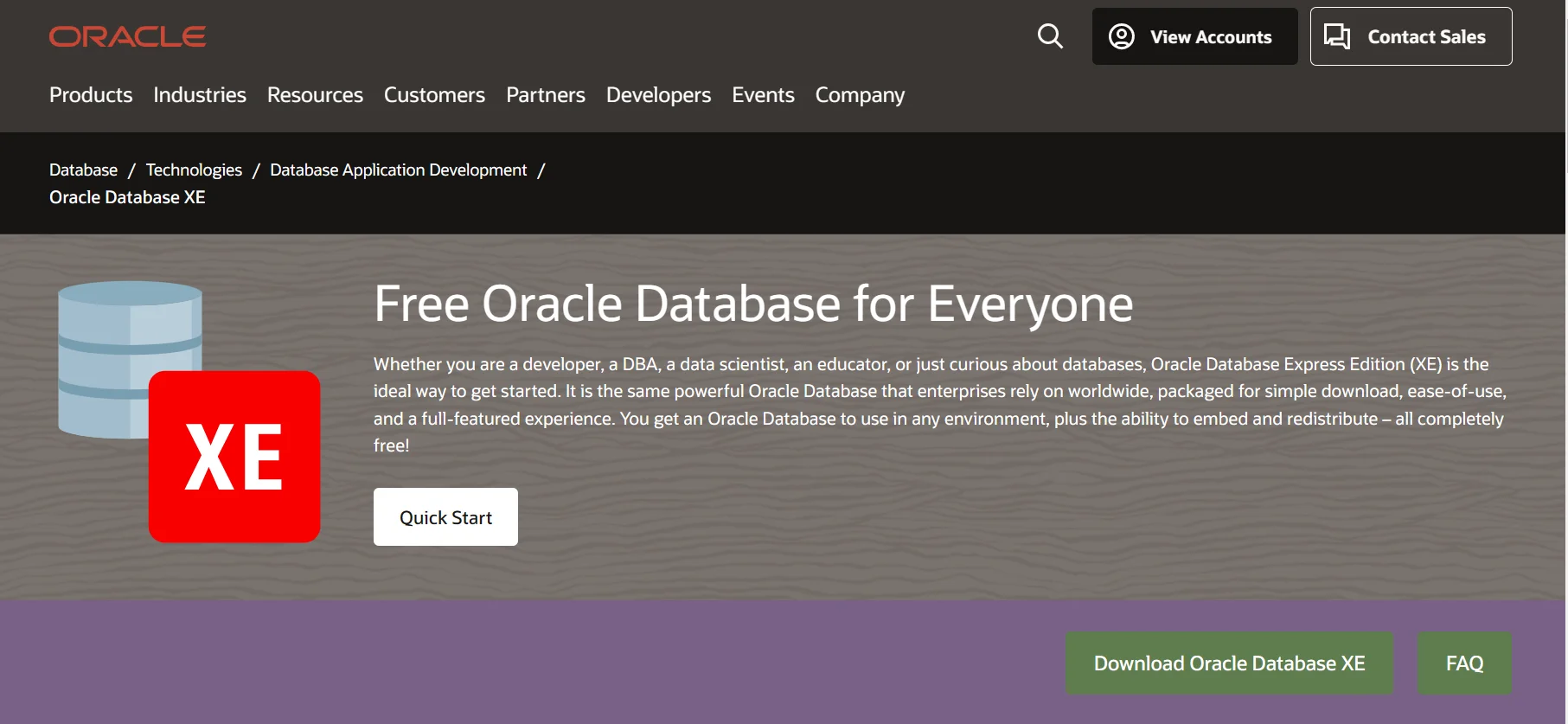Click Download Oracle Database XE button
This screenshot has width=1568, height=724.
tap(1229, 663)
